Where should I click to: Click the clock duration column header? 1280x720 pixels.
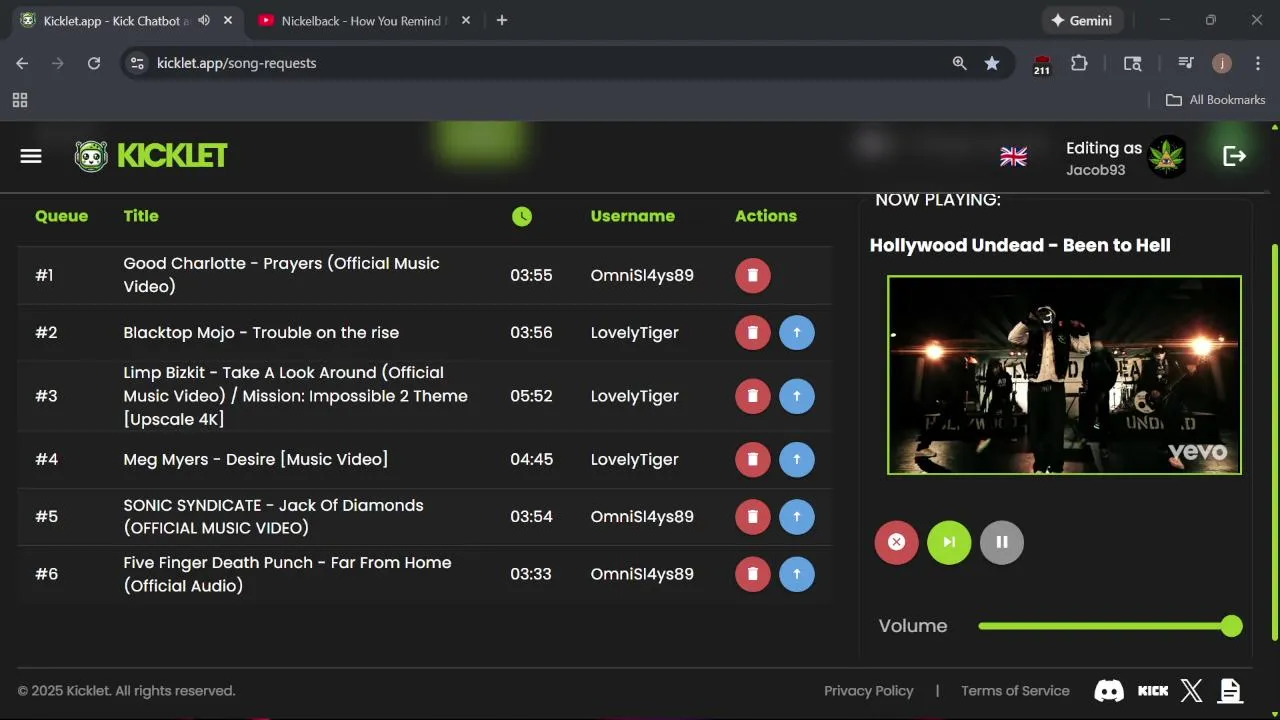(522, 216)
